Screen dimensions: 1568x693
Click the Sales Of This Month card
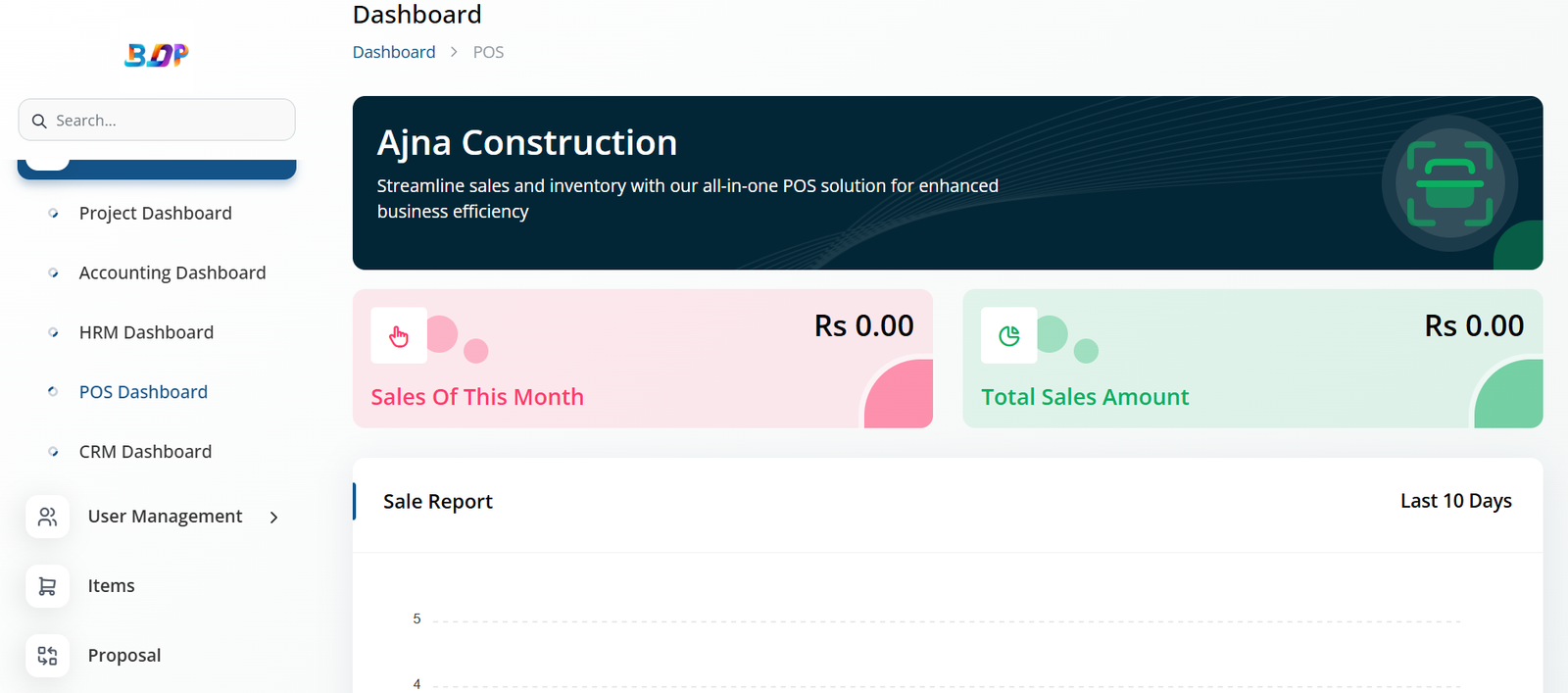pos(642,359)
